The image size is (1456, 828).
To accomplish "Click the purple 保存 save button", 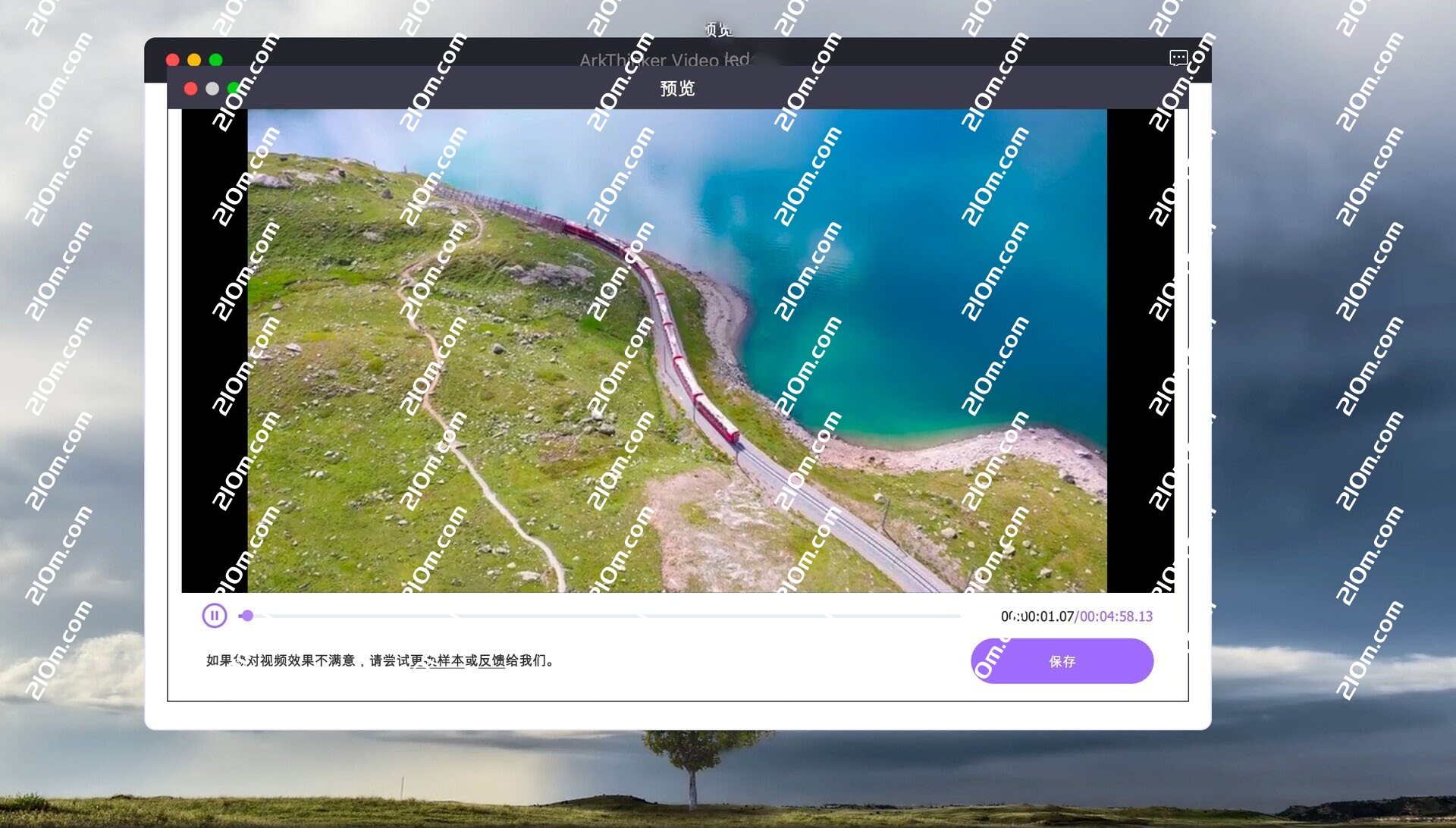I will coord(1062,661).
